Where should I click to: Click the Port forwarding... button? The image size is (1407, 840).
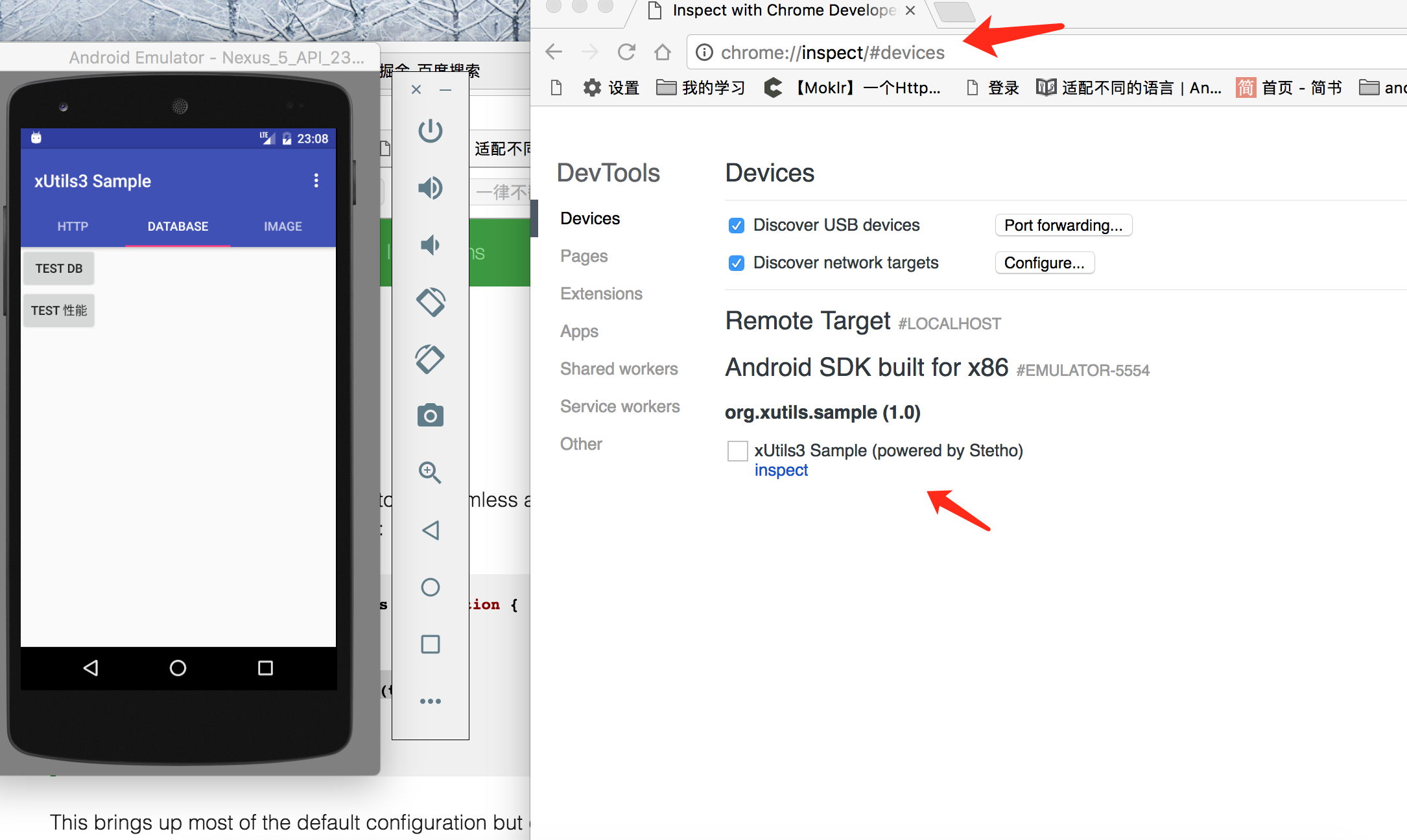pos(1063,225)
